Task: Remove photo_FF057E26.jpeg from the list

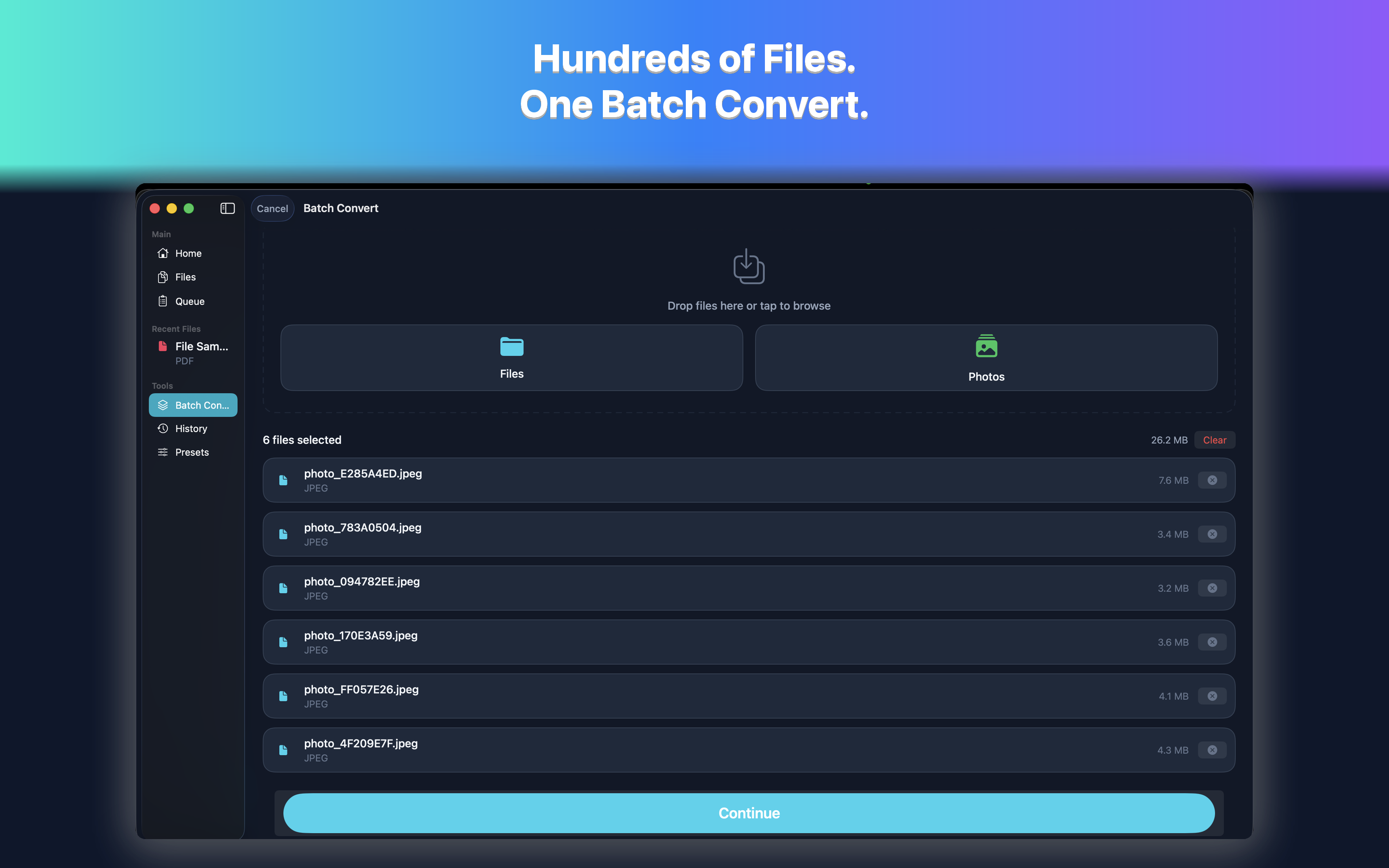Action: point(1212,696)
